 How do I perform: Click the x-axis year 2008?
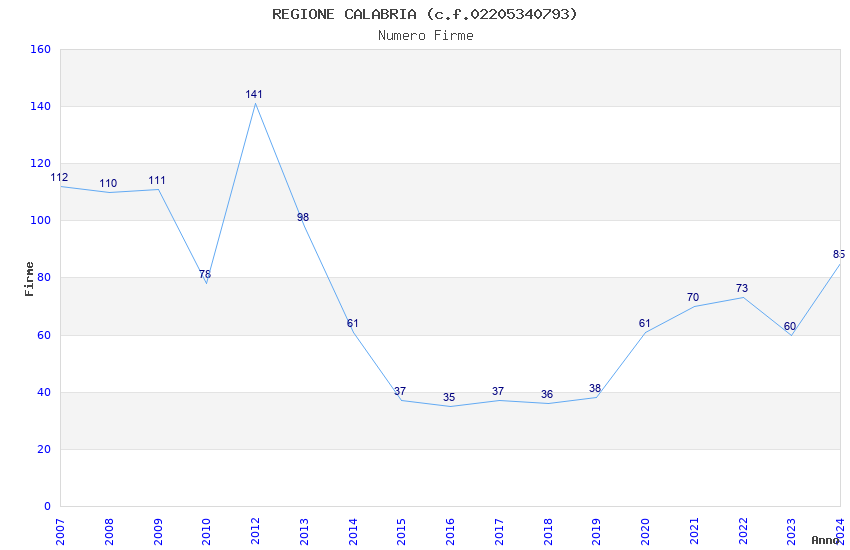pyautogui.click(x=109, y=532)
